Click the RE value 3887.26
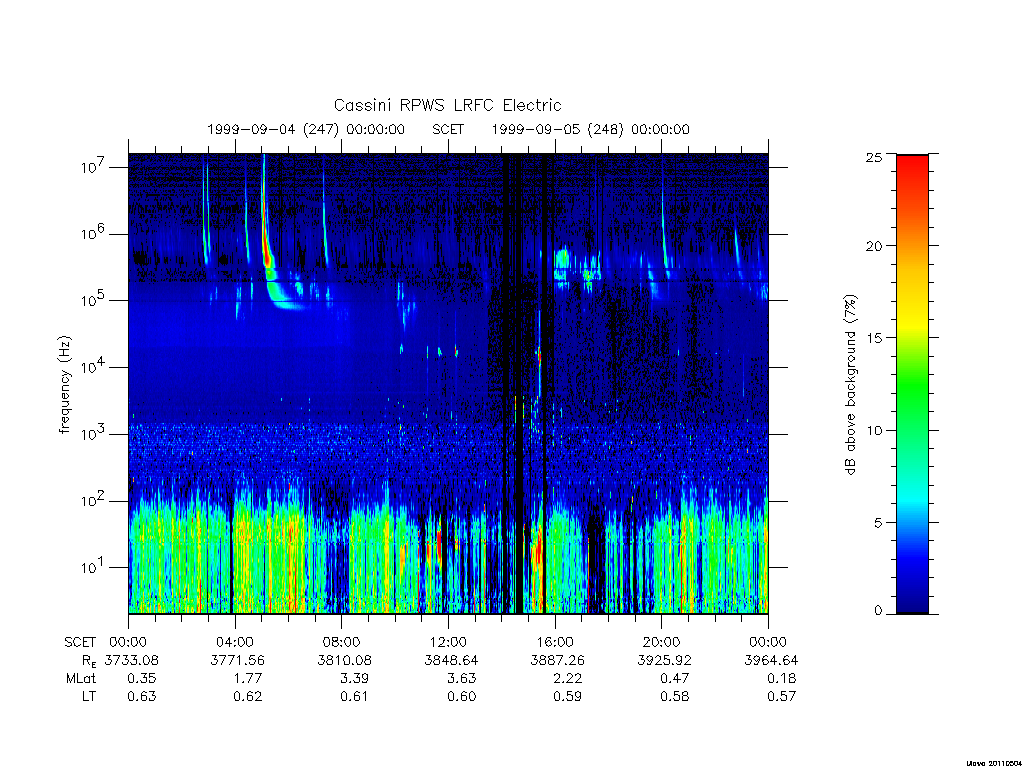The width and height of the screenshot is (1024, 768). click(x=558, y=660)
